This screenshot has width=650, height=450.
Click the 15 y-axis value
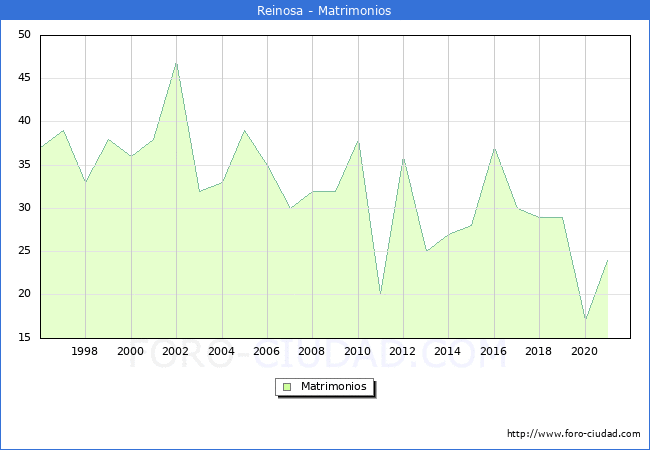pyautogui.click(x=24, y=338)
